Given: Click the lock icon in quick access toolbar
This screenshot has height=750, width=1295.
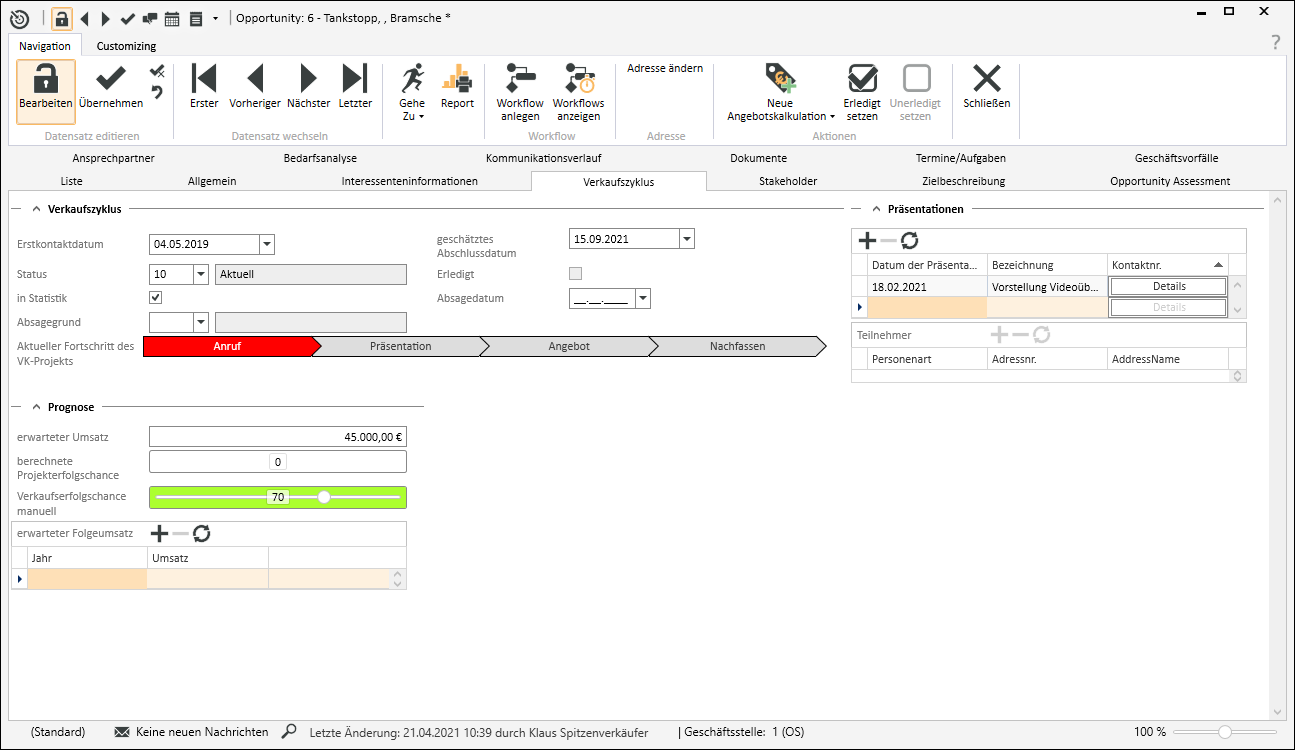Looking at the screenshot, I should point(62,18).
